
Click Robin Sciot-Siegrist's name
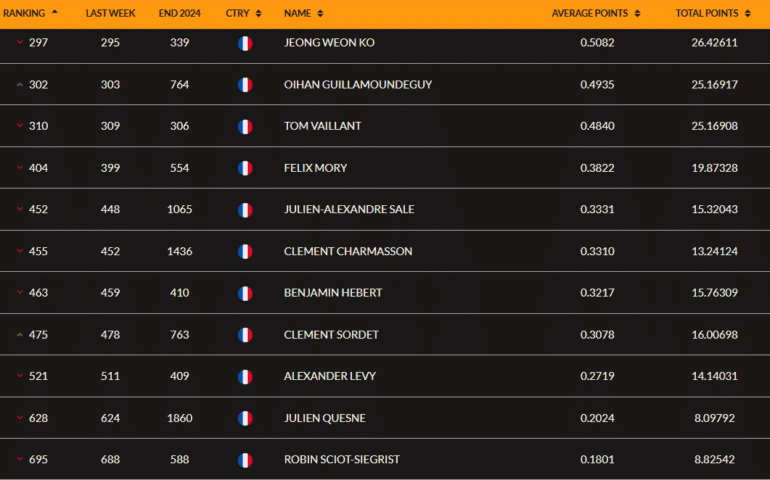[341, 460]
